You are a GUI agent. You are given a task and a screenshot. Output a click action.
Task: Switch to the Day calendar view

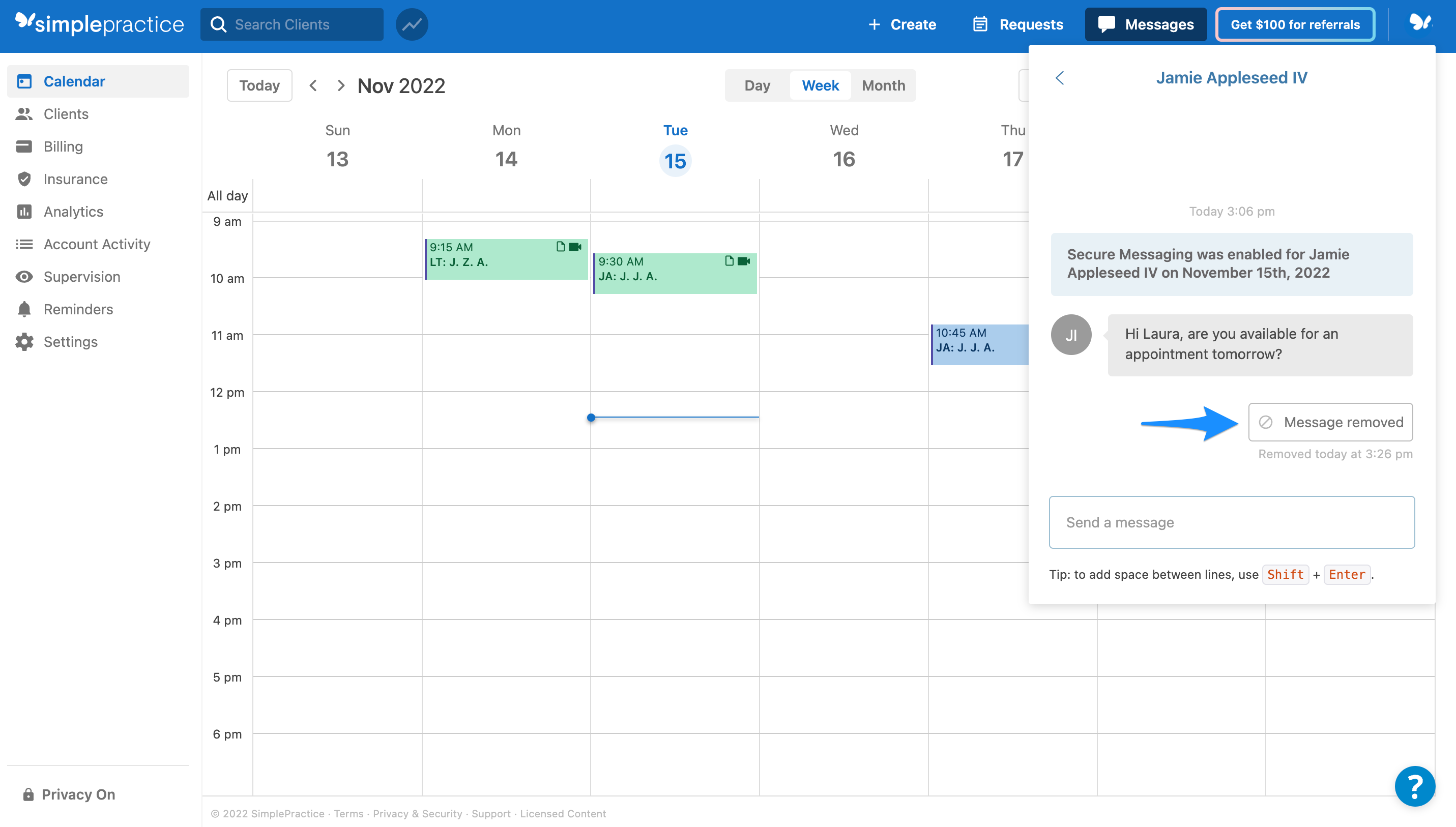point(756,85)
